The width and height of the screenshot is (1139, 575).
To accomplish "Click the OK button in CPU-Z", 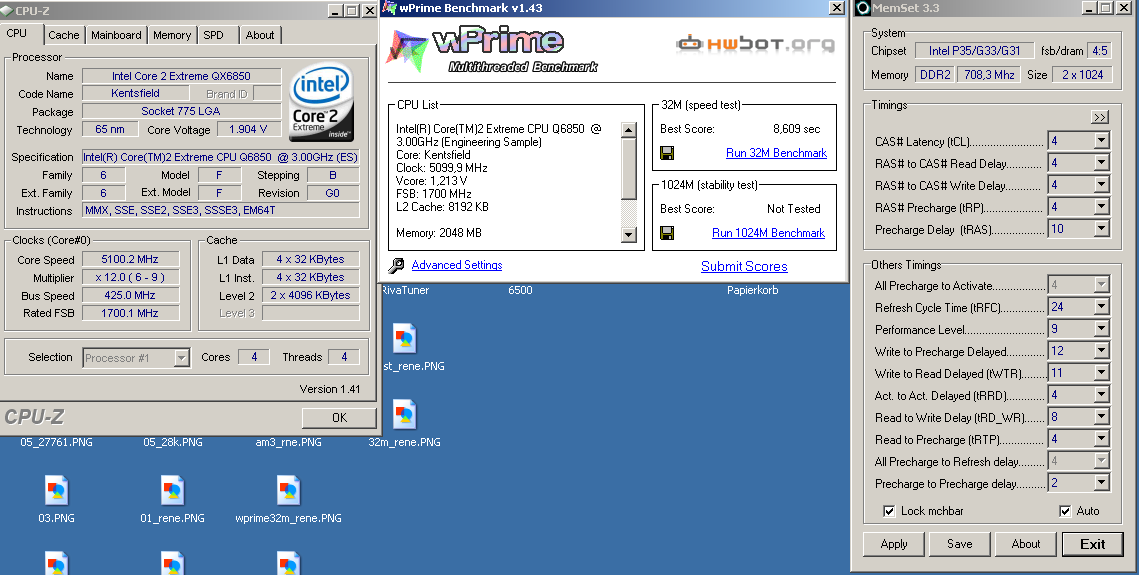I will (x=339, y=417).
